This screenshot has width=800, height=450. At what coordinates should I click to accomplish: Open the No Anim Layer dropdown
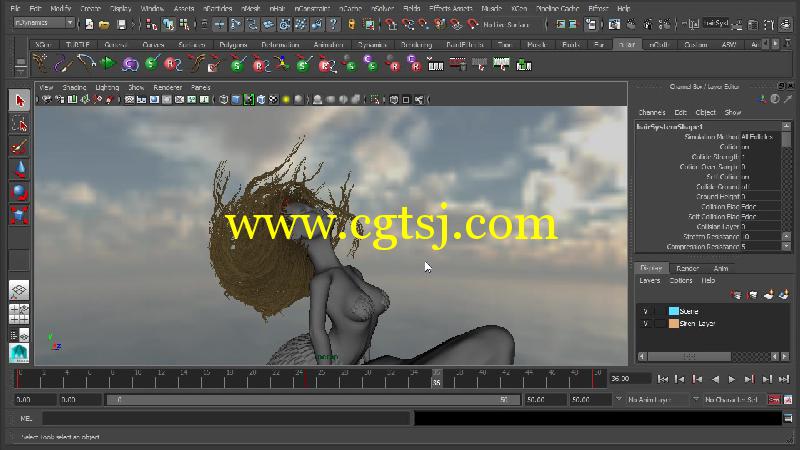point(651,399)
